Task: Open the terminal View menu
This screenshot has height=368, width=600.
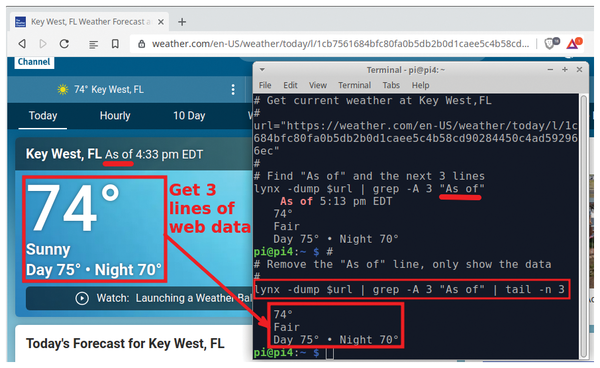Action: pos(318,85)
